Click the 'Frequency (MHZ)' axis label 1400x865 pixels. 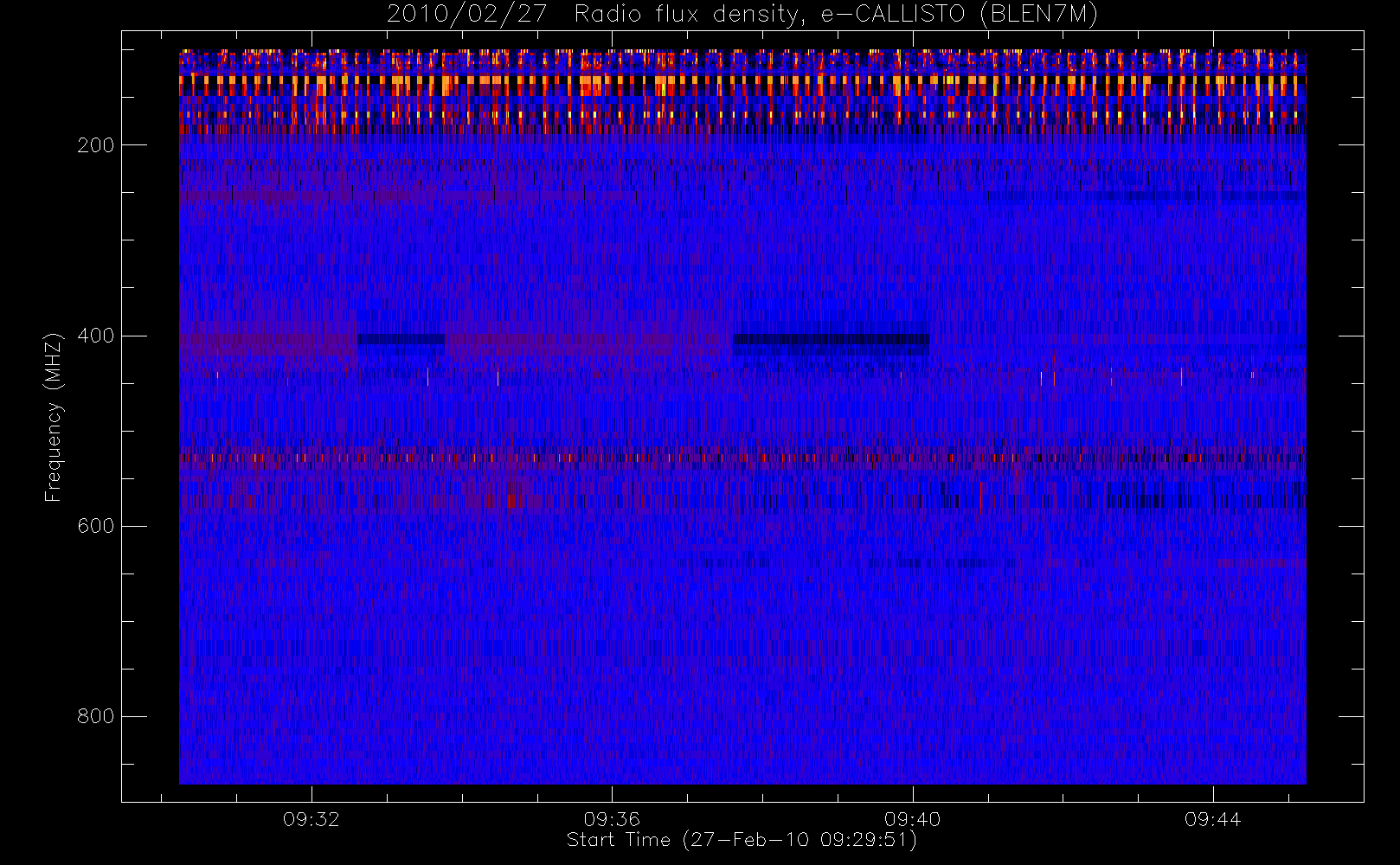coord(54,417)
